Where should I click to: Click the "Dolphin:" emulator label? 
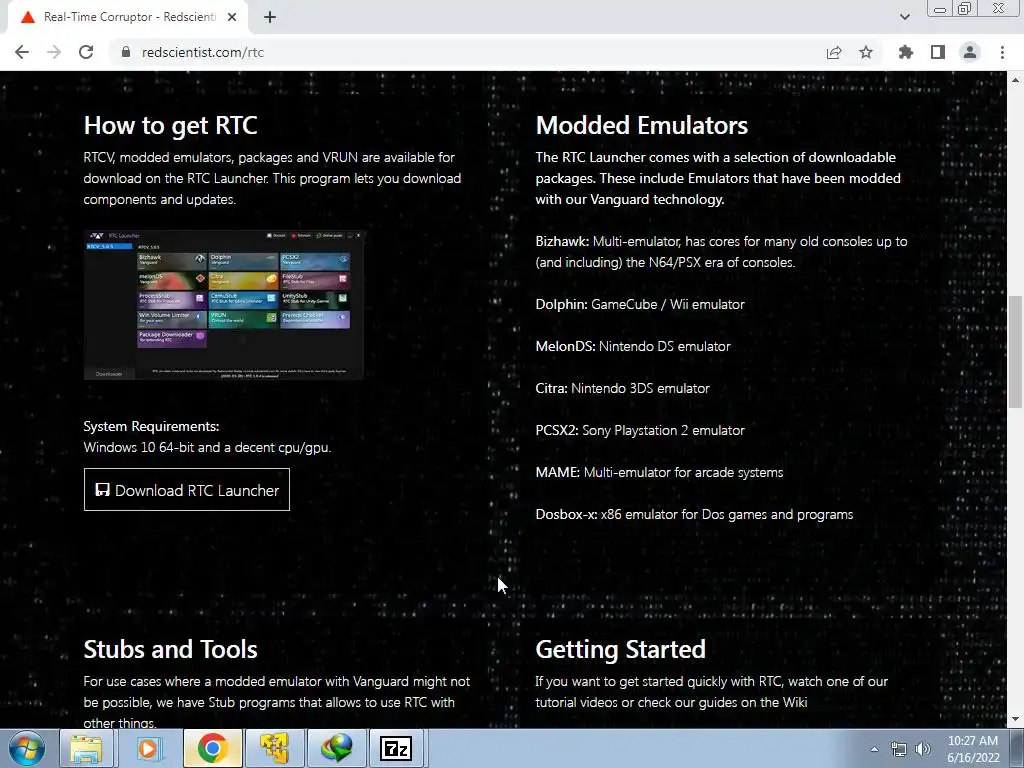coord(562,304)
